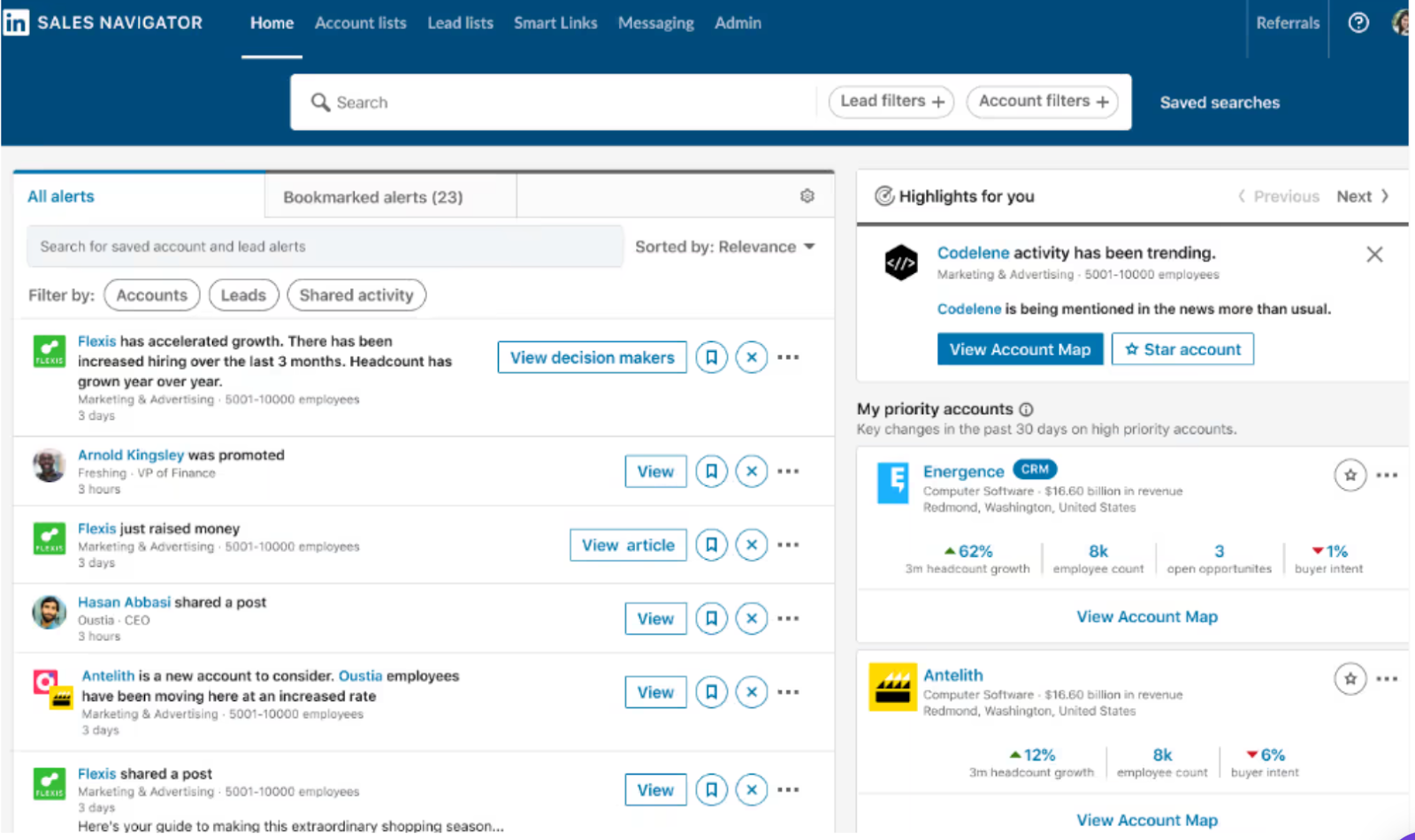
Task: Click Hasan Abbasi's profile photo
Action: click(x=50, y=612)
